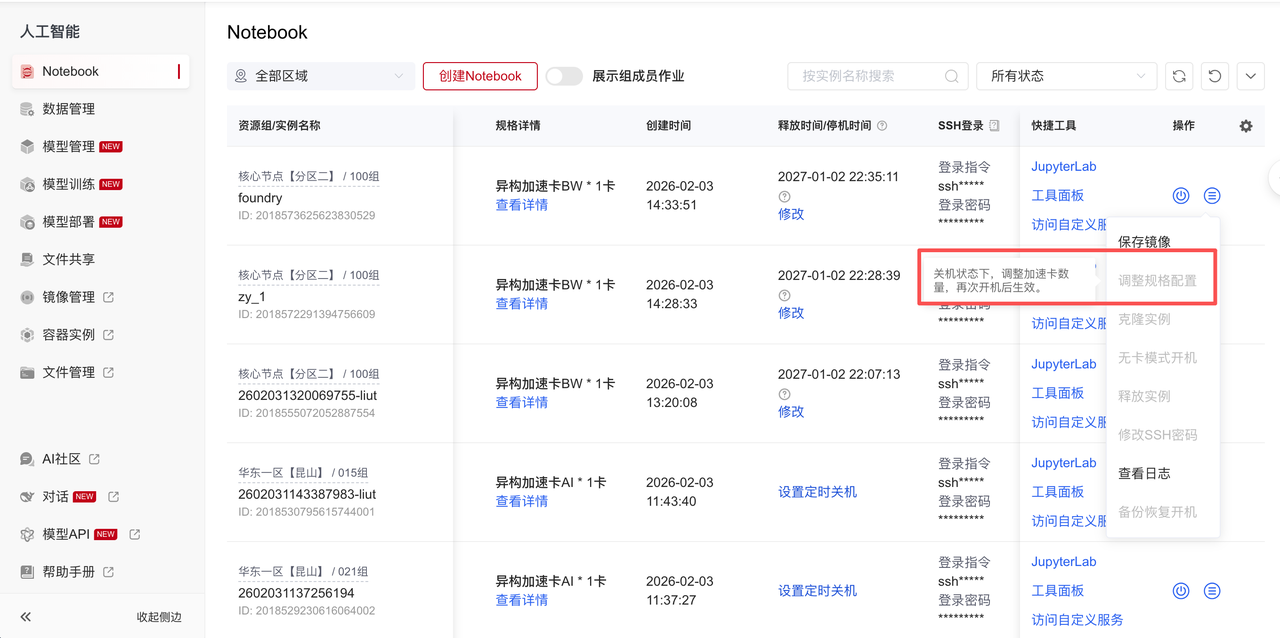Expand more filters with chevron-down button
1280x638 pixels.
[1251, 76]
